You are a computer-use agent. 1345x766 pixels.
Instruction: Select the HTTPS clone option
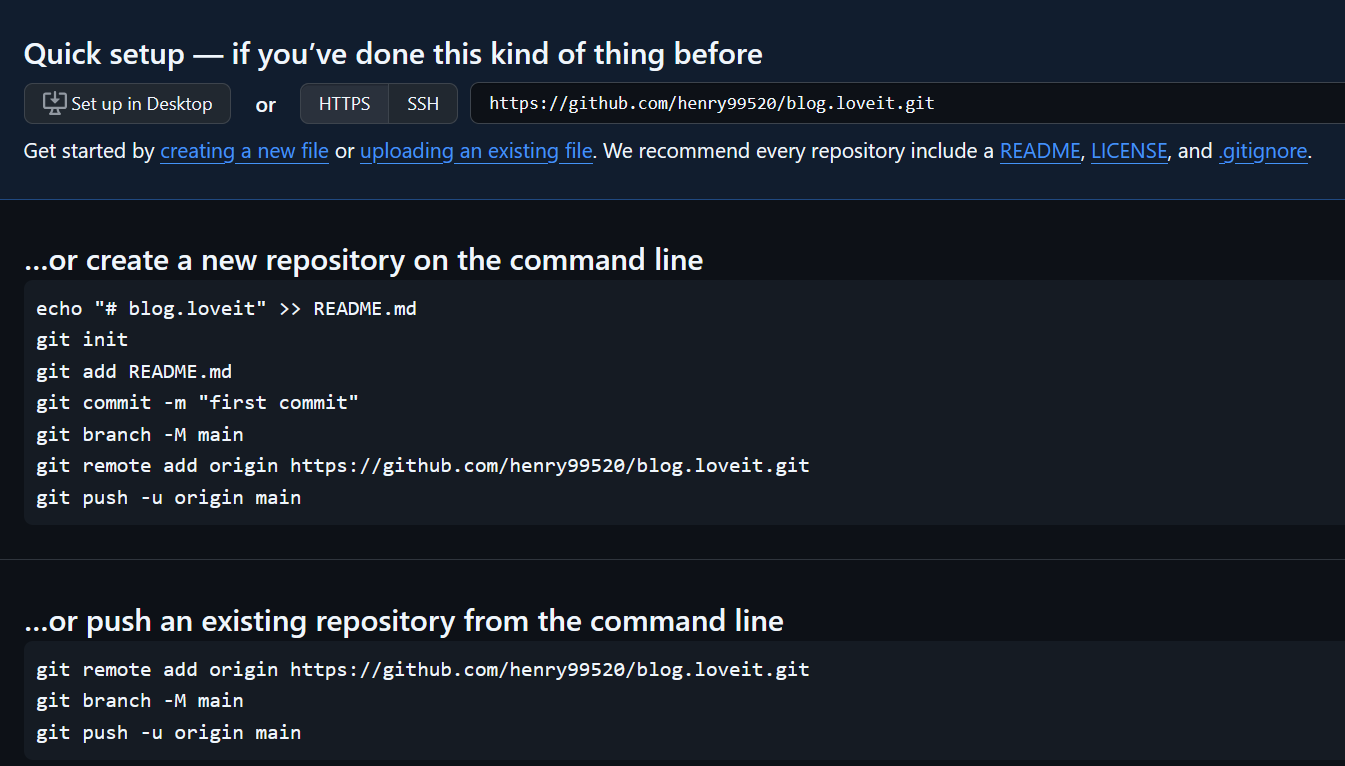coord(344,104)
